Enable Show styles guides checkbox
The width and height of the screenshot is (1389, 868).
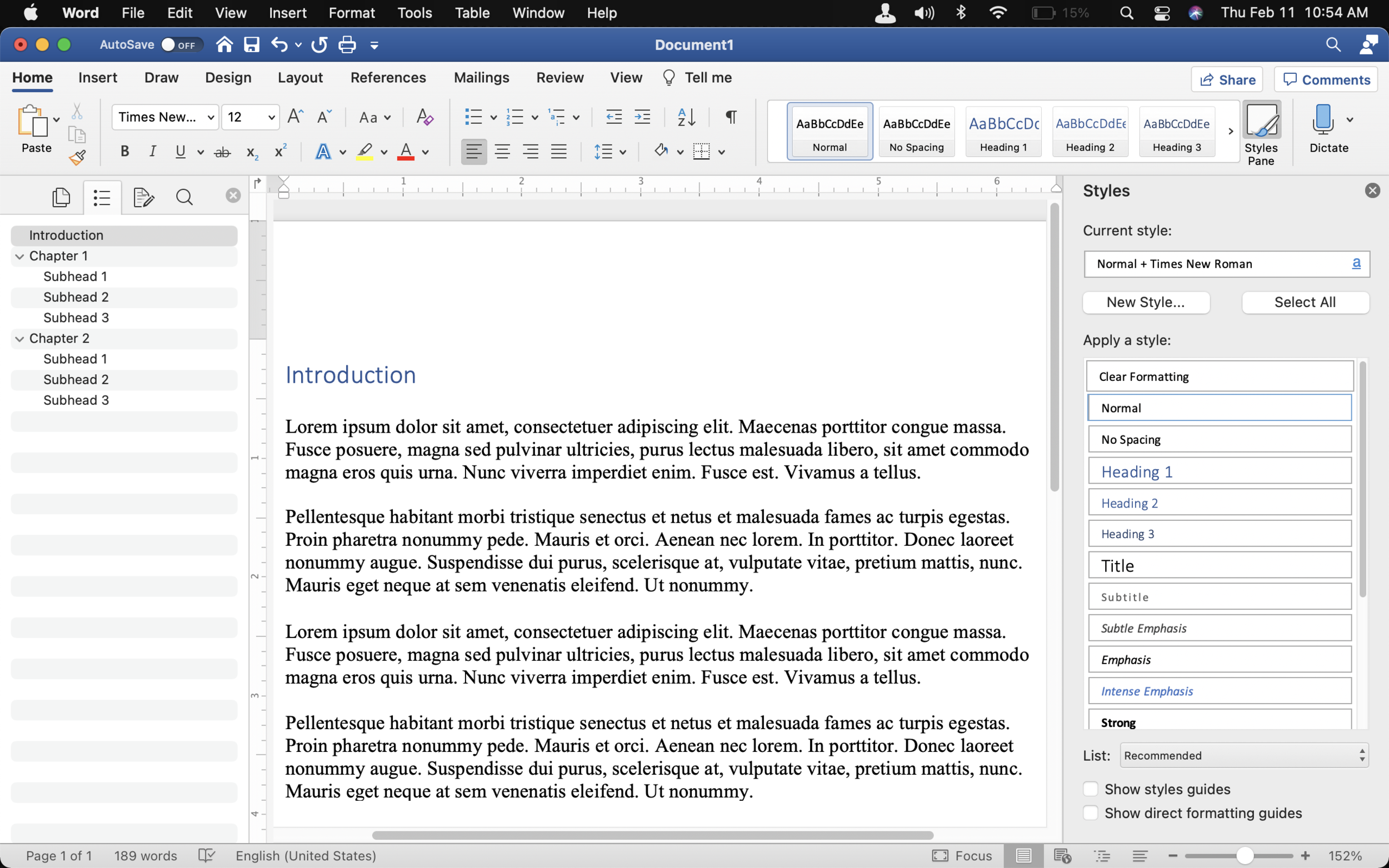1091,789
